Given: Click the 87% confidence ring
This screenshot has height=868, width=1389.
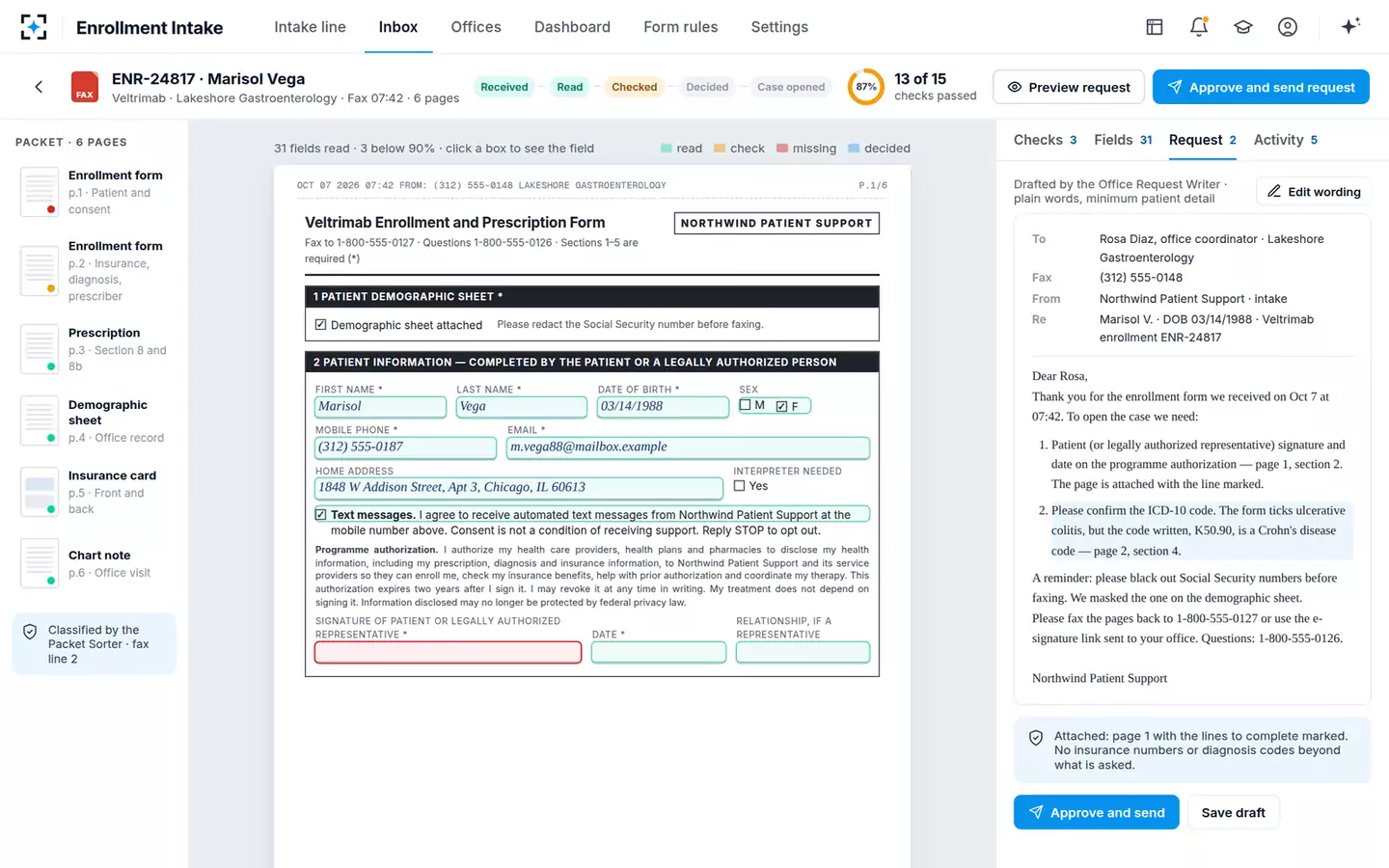Looking at the screenshot, I should pyautogui.click(x=866, y=87).
